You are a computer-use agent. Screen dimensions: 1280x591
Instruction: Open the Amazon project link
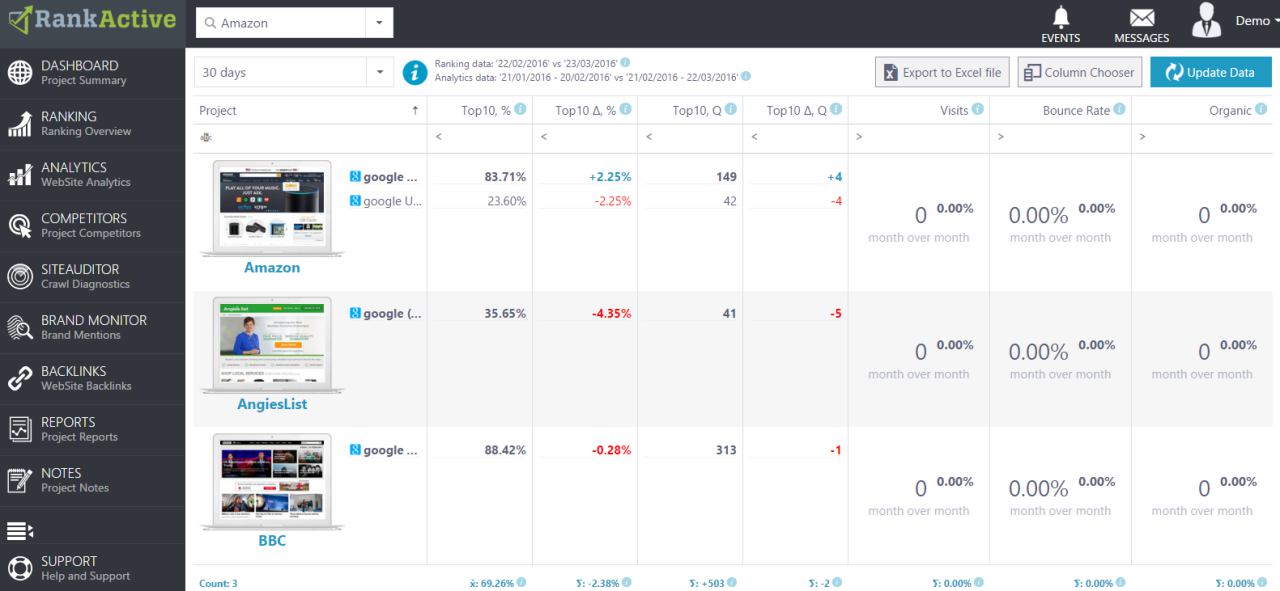point(272,268)
